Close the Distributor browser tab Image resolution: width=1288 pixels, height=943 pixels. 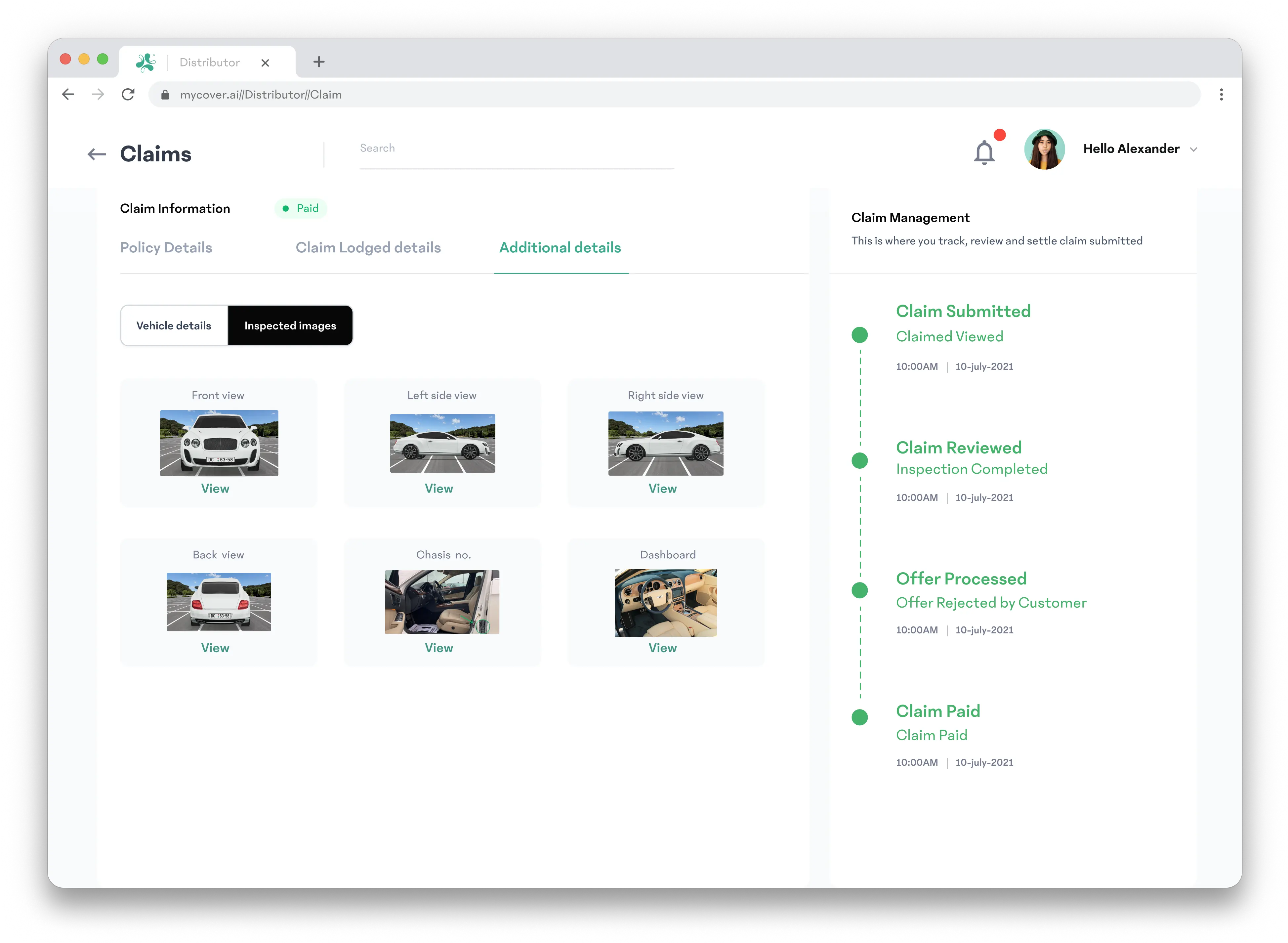pos(265,63)
